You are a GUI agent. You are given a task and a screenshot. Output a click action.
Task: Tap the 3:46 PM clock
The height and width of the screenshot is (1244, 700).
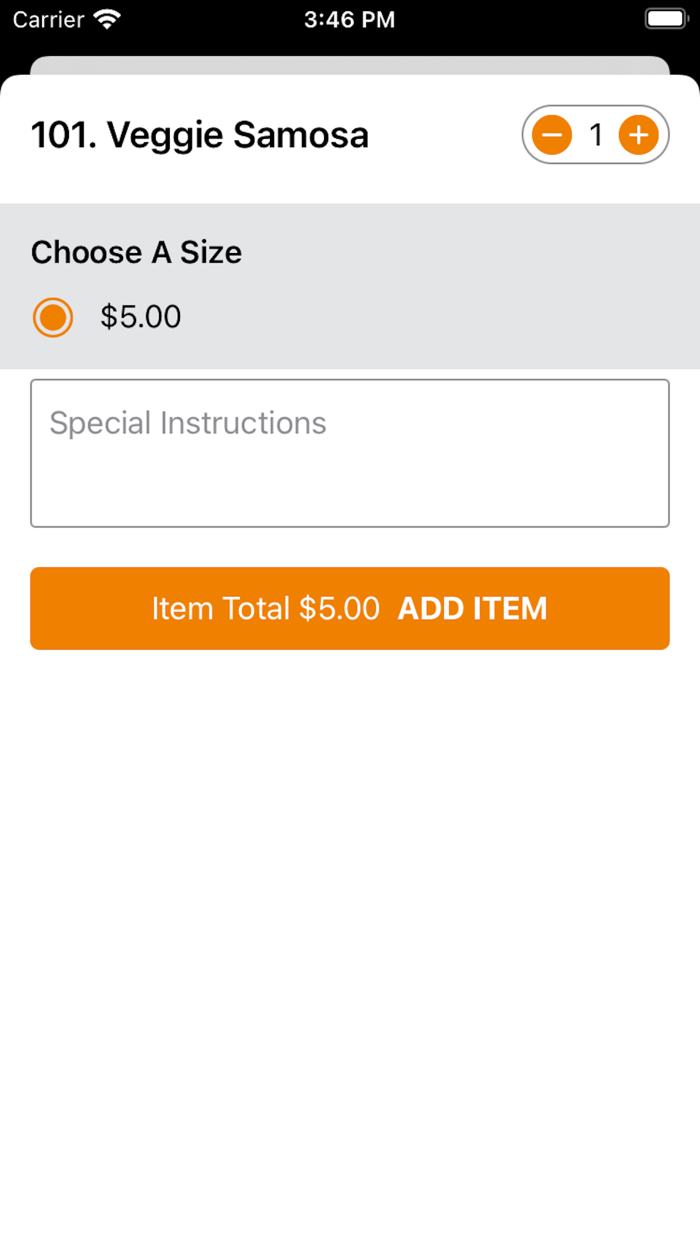(350, 19)
